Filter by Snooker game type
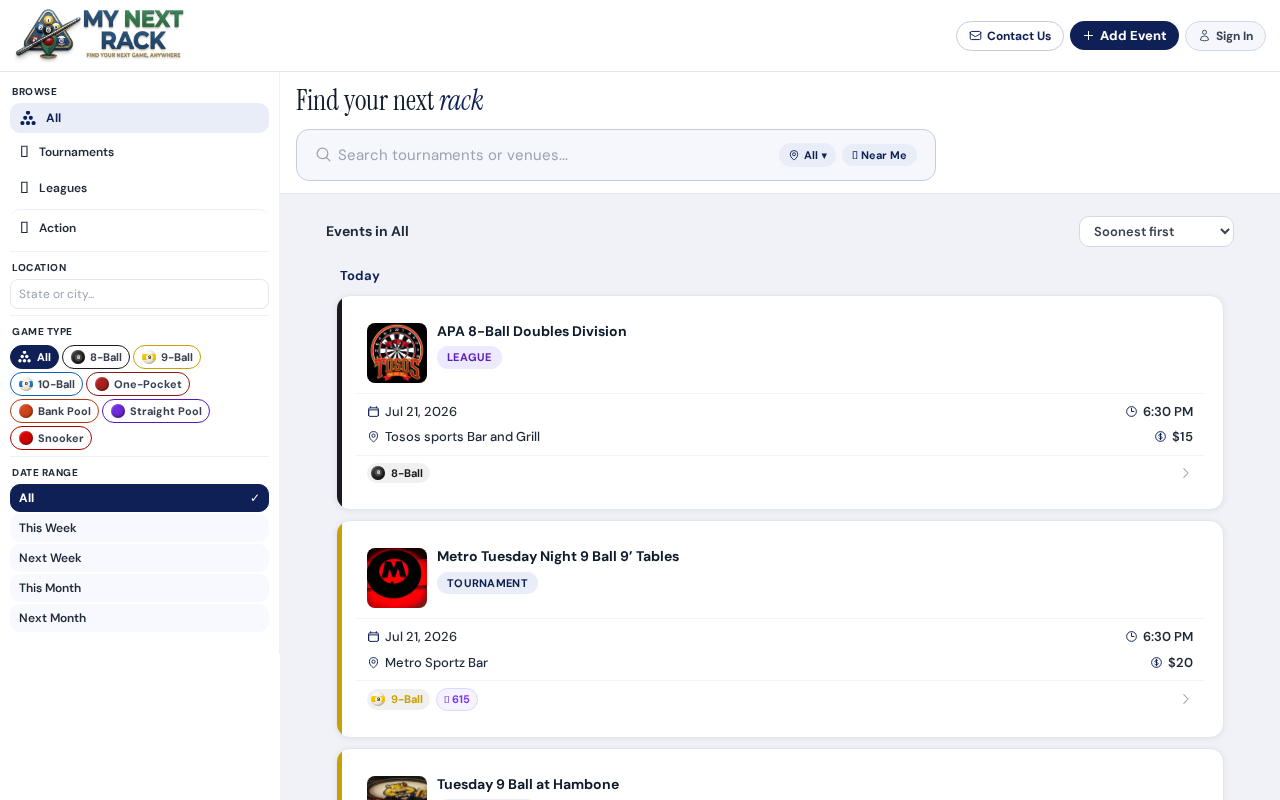 pos(51,438)
